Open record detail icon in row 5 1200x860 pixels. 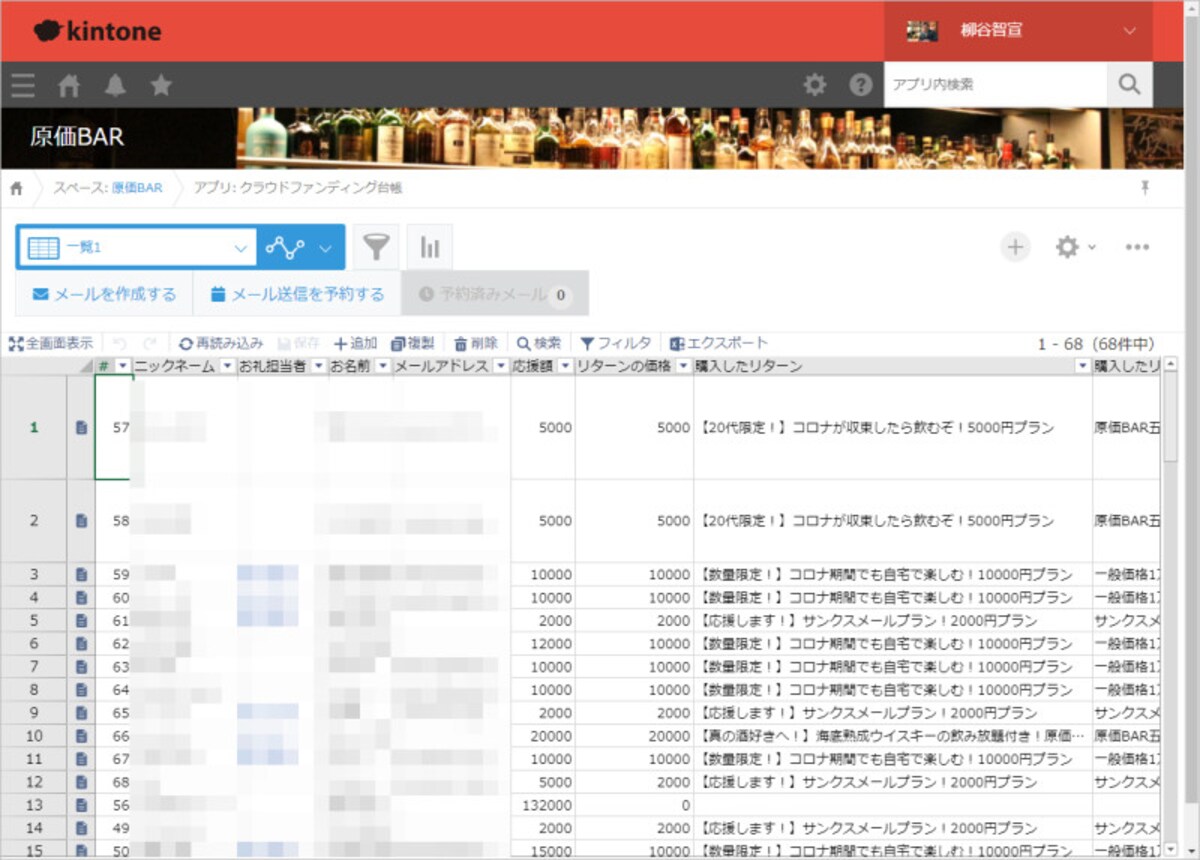[x=81, y=621]
